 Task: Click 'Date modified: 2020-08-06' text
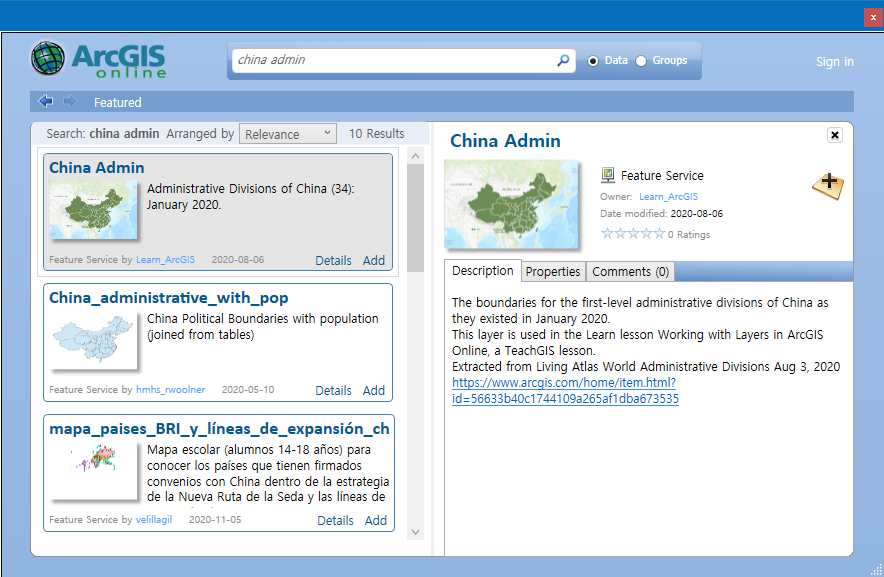[661, 213]
